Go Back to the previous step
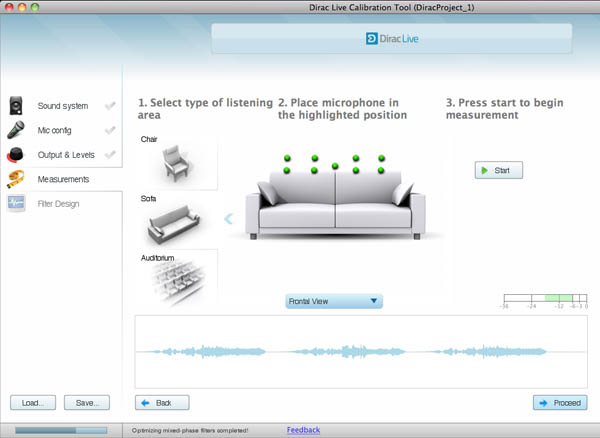600x438 pixels. pyautogui.click(x=162, y=403)
